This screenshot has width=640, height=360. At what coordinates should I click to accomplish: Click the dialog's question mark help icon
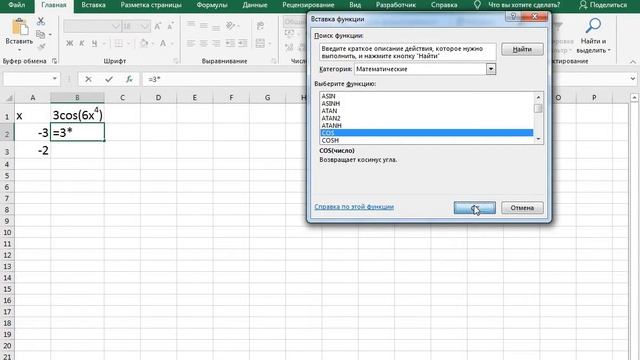(513, 16)
